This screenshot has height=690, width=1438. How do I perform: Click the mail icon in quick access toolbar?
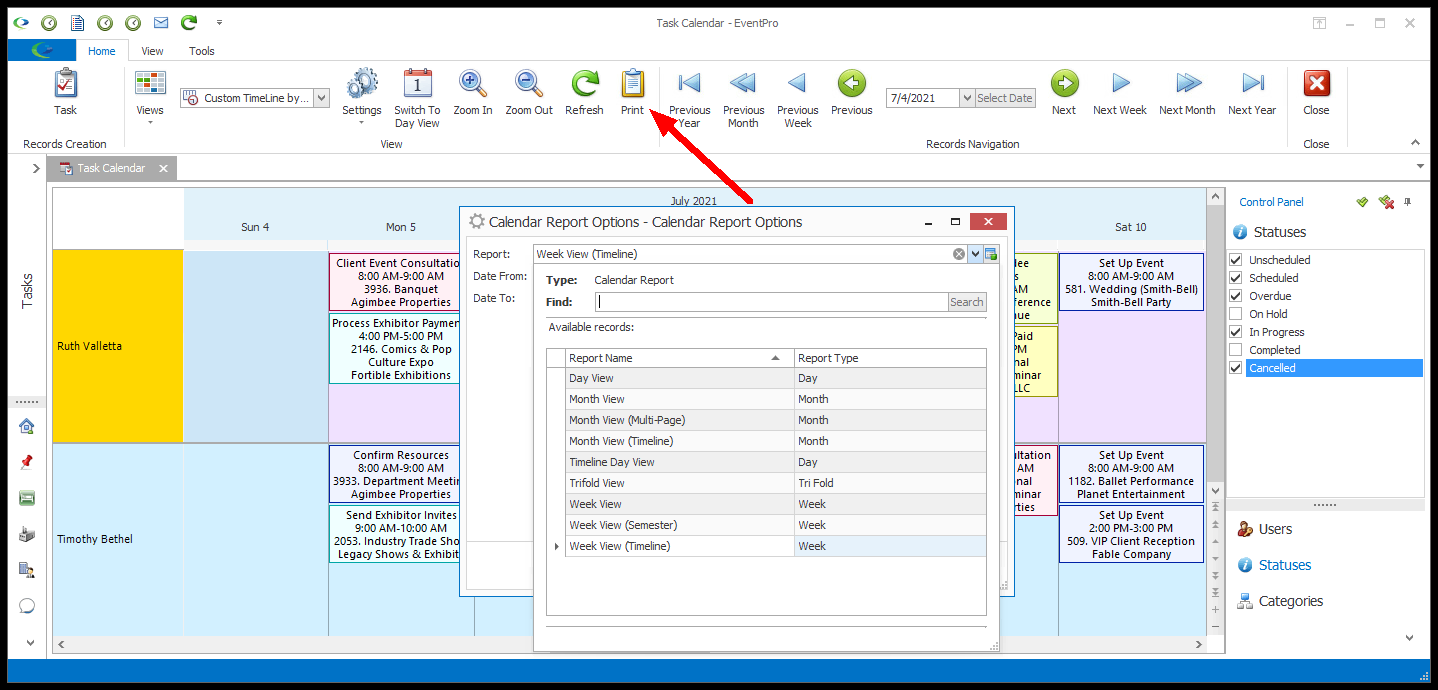[x=160, y=22]
